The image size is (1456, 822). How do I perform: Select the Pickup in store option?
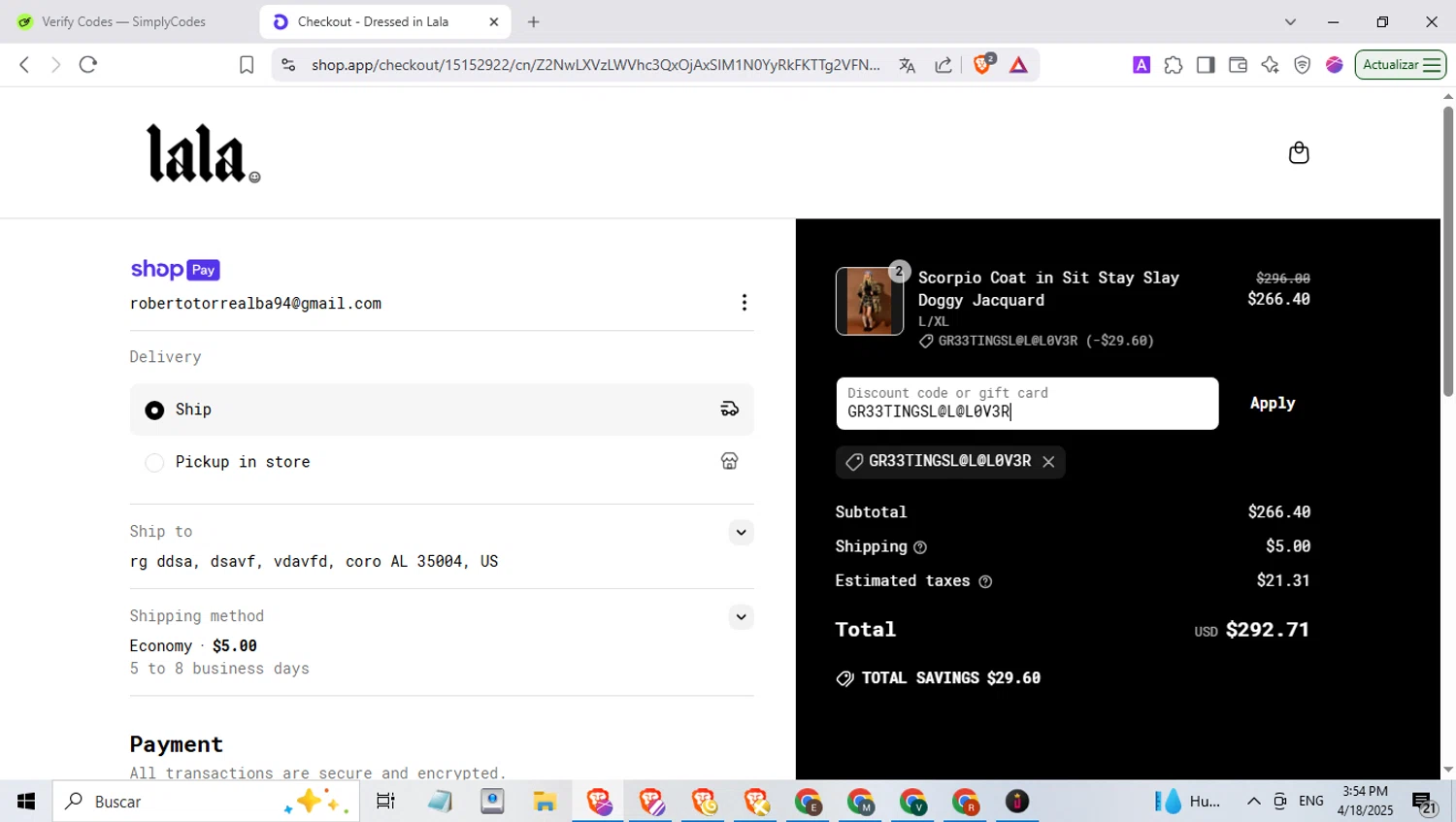pos(154,463)
